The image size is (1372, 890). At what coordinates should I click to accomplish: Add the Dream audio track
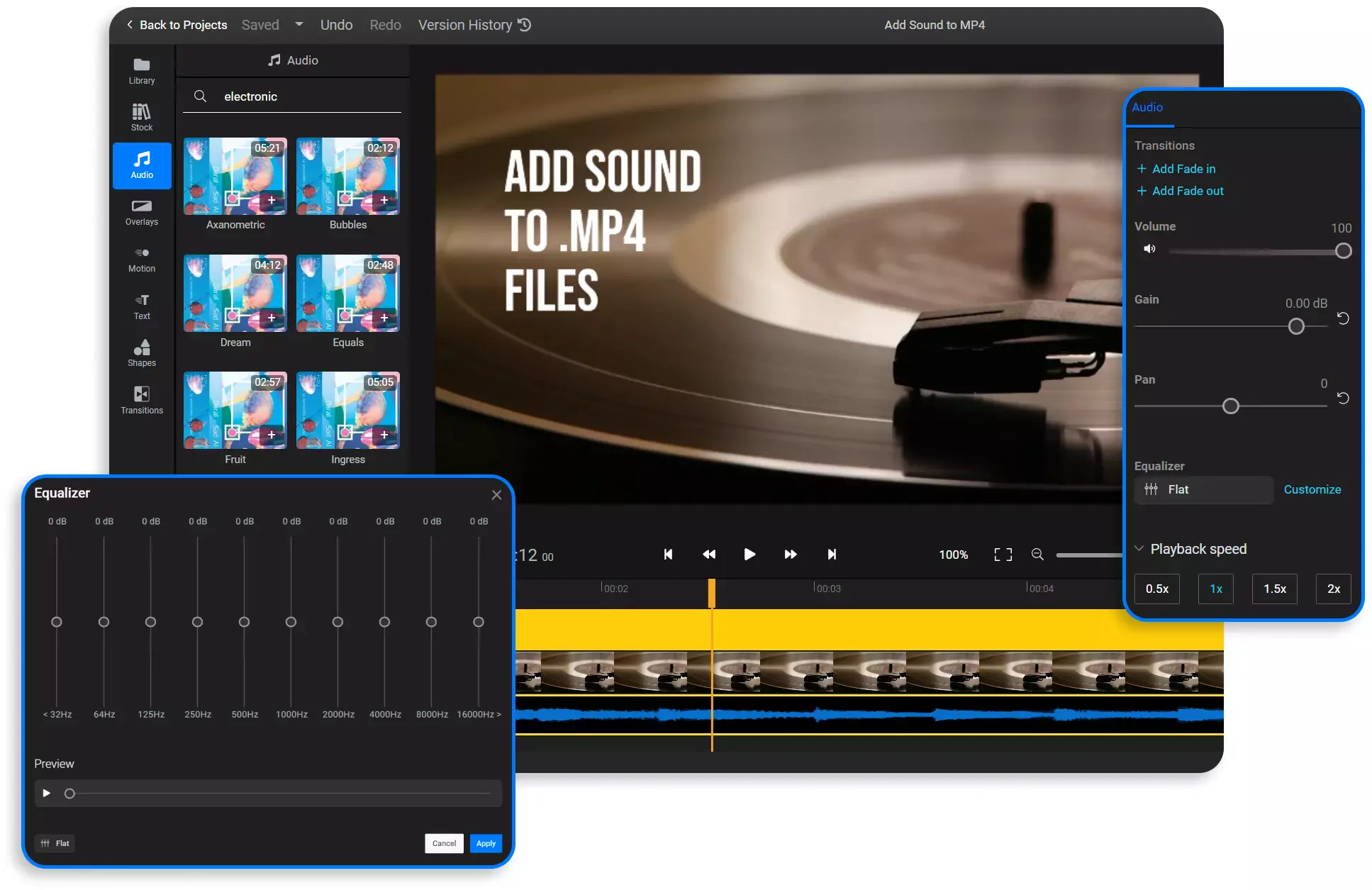pyautogui.click(x=272, y=317)
